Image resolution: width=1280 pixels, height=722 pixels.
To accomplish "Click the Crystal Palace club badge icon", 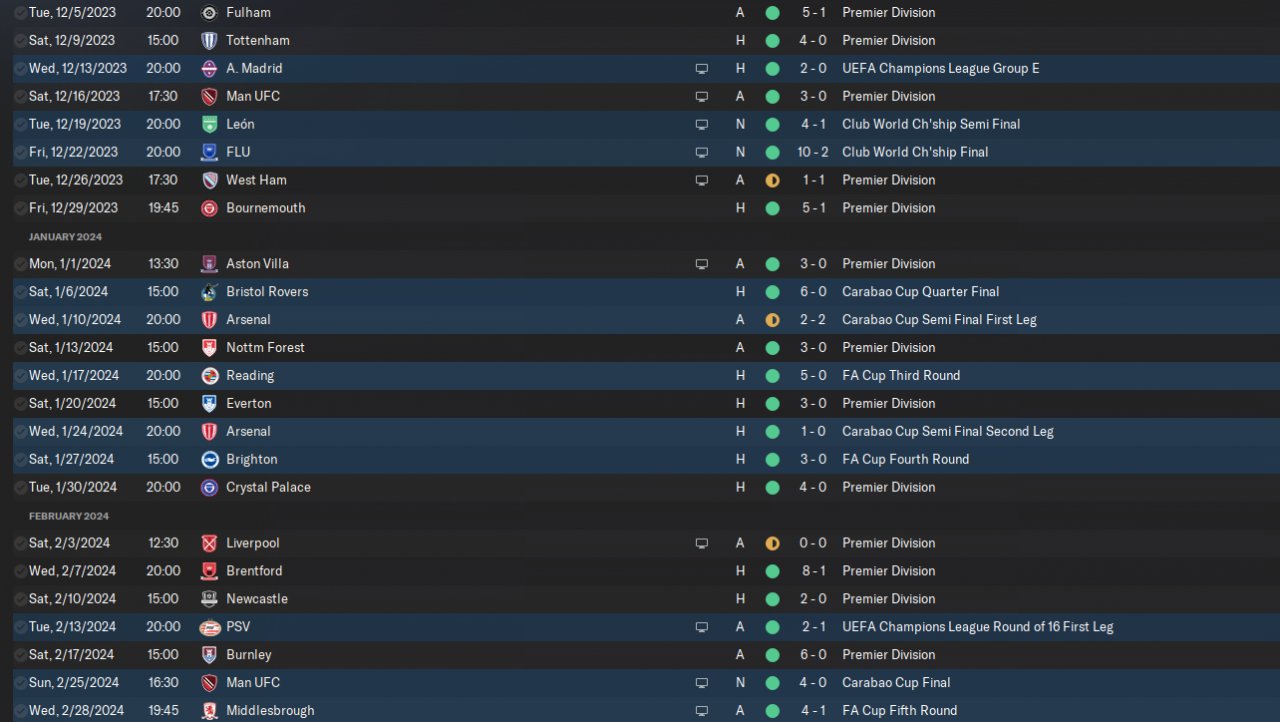I will pyautogui.click(x=209, y=488).
